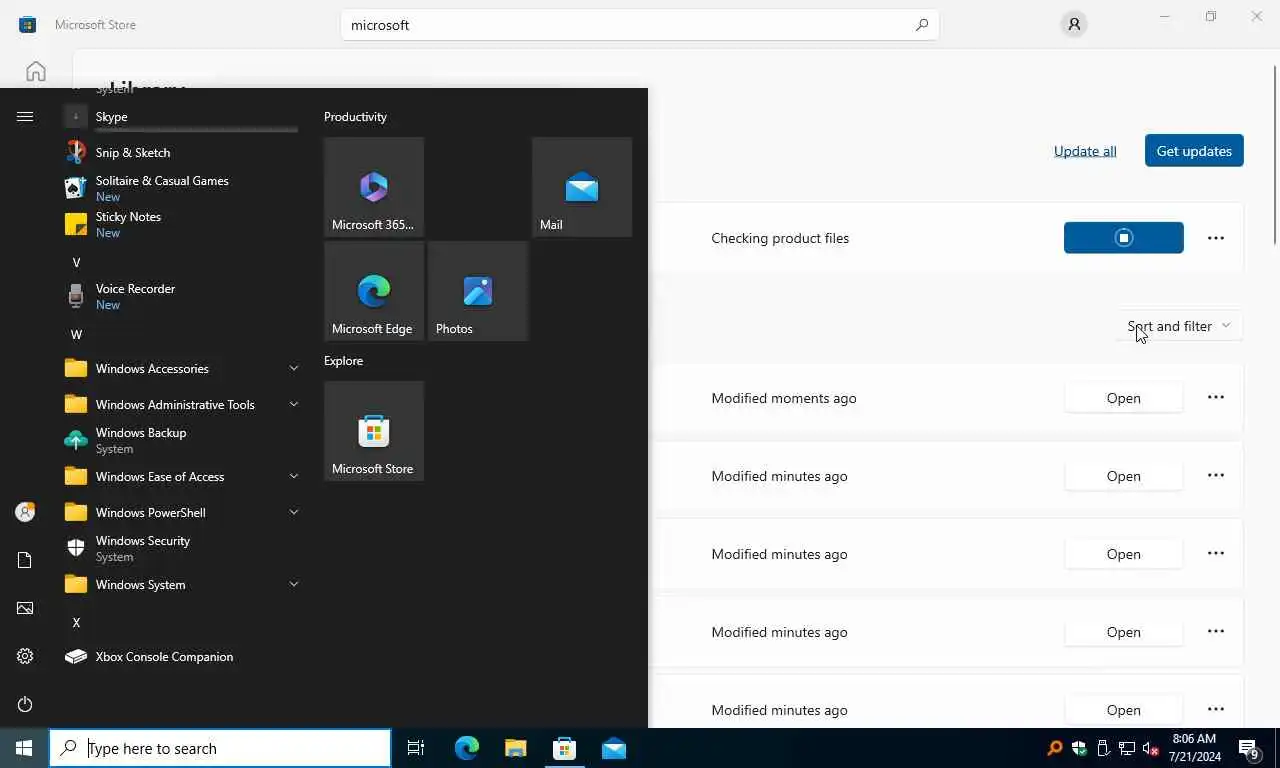Launch Edge from the taskbar

point(466,748)
